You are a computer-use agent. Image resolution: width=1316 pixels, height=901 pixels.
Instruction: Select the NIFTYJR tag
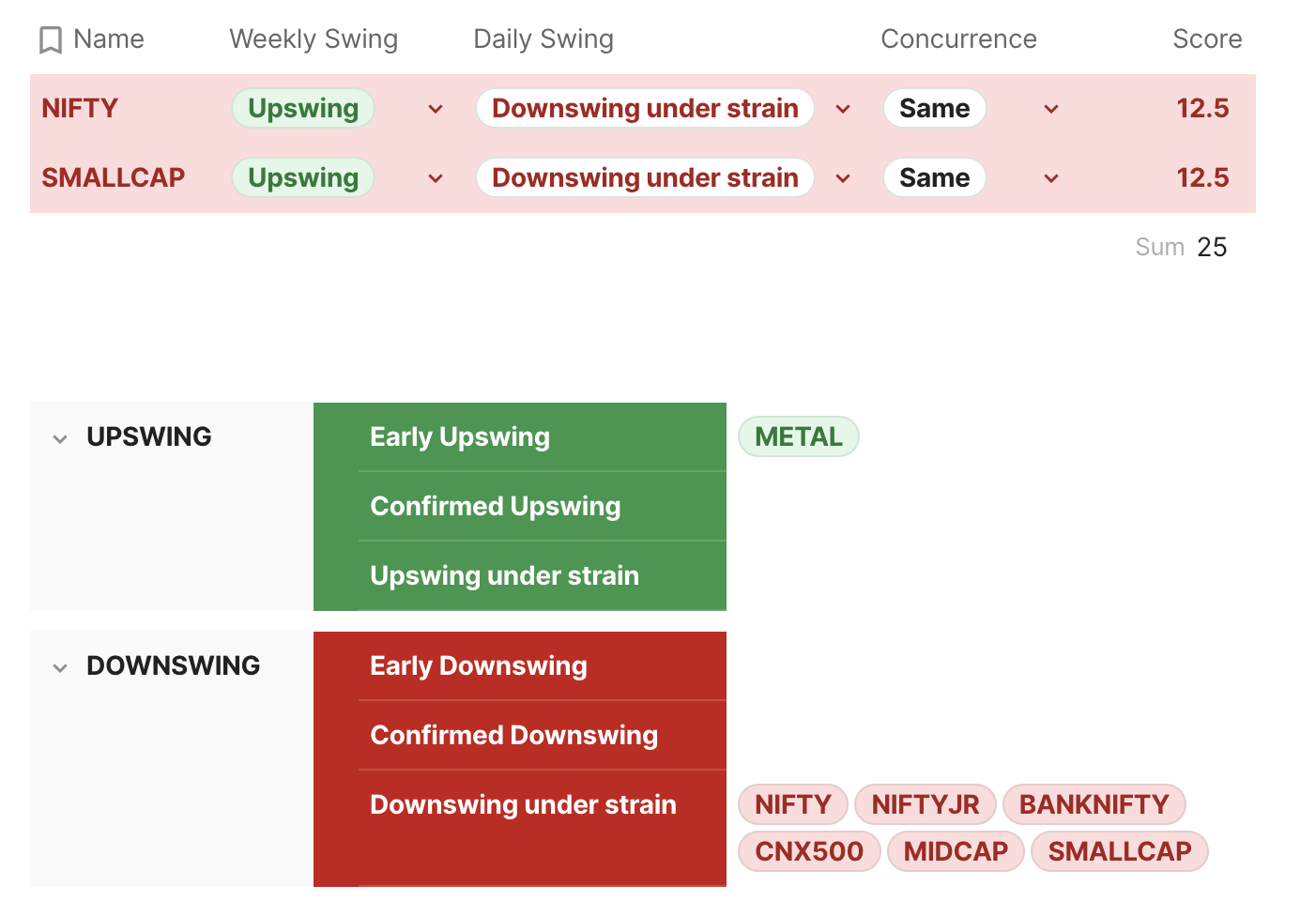pos(926,804)
